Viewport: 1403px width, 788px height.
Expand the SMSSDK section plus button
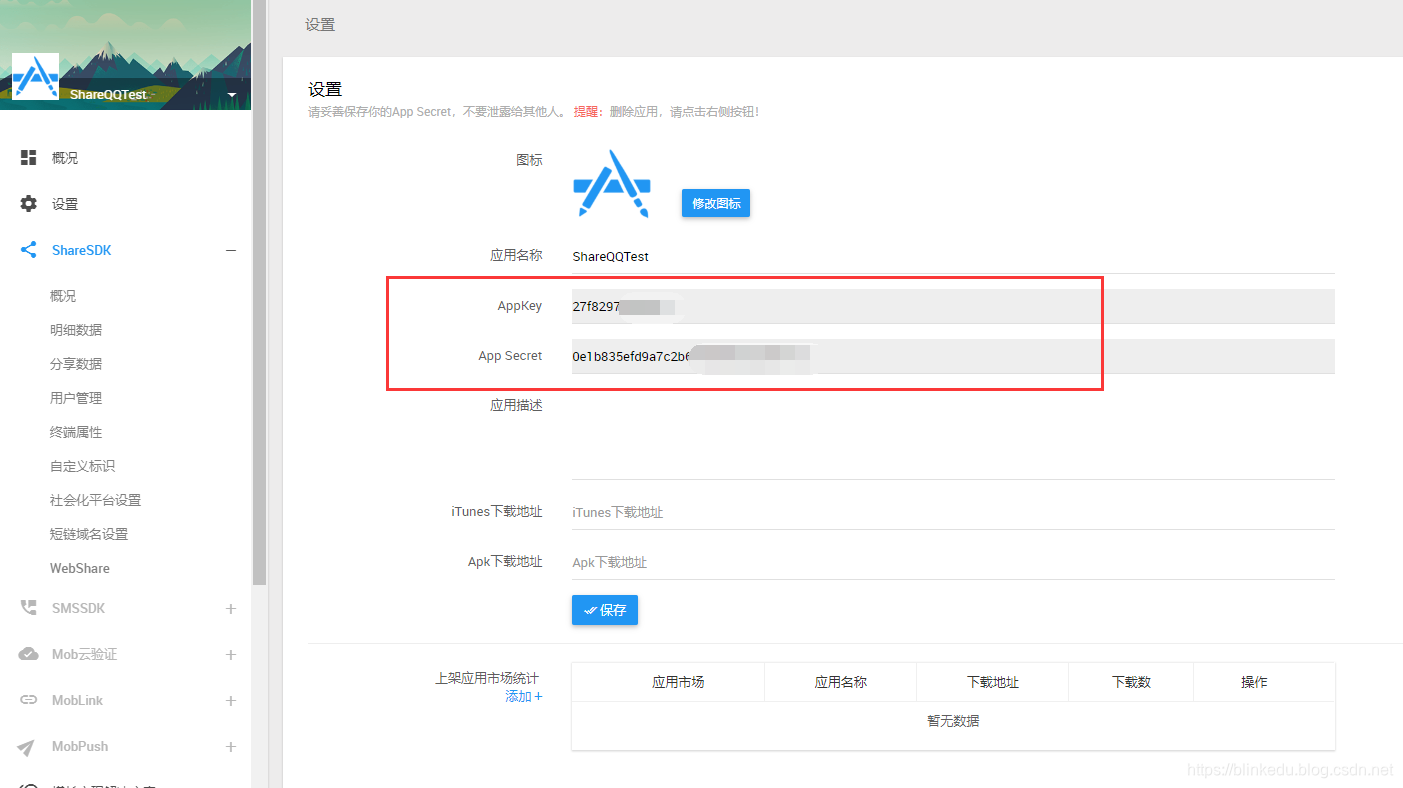pos(231,608)
